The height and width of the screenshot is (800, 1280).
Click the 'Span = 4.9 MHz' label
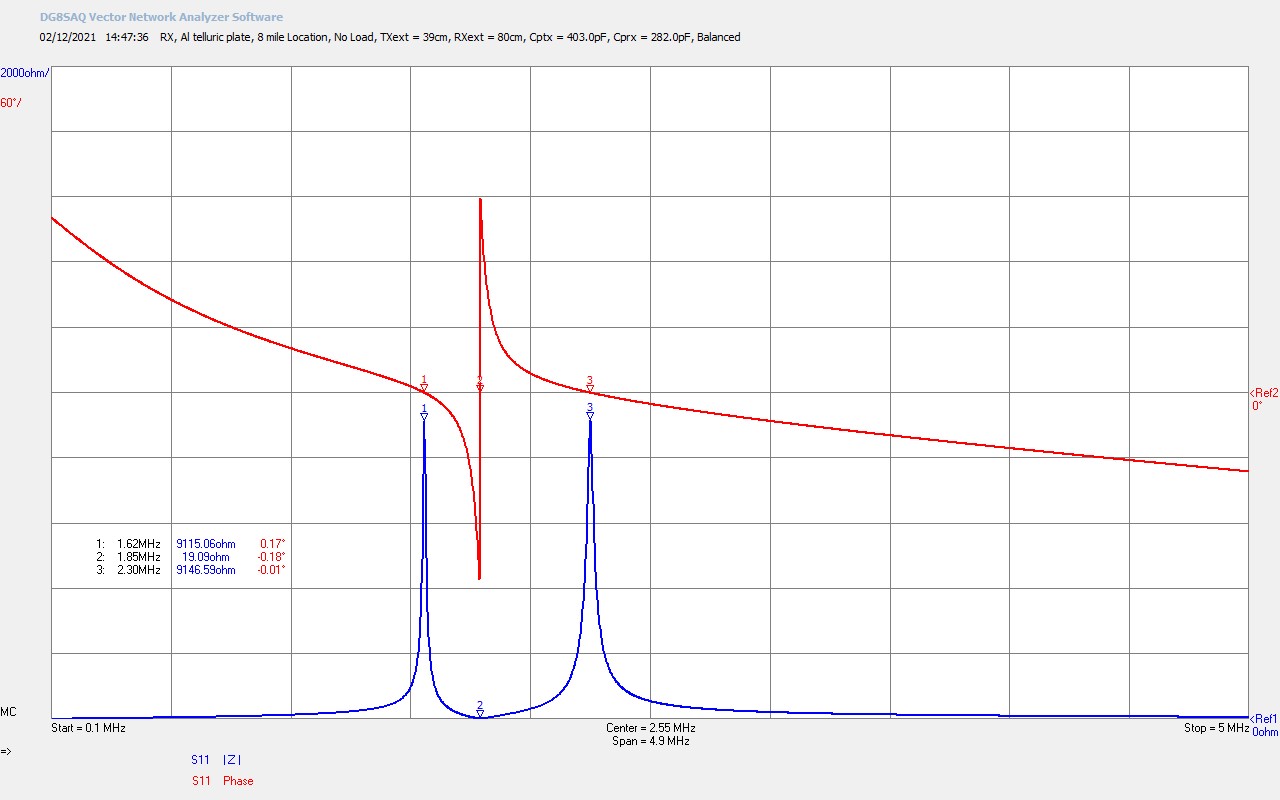pos(650,741)
